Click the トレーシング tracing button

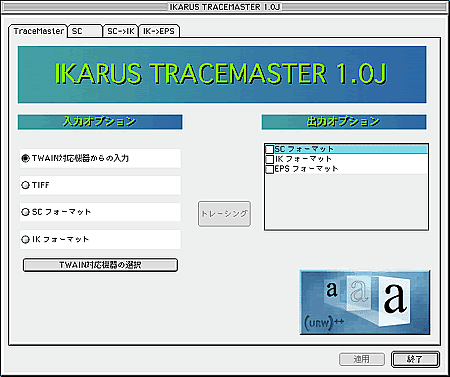224,214
